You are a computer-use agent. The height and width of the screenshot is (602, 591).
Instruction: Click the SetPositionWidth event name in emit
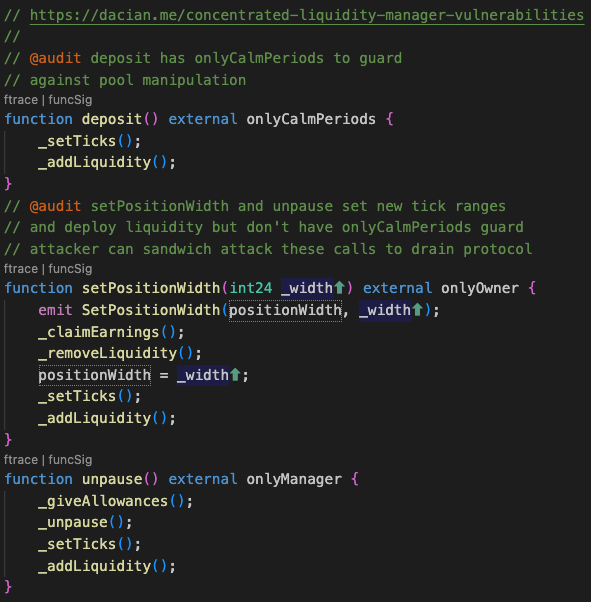151,310
